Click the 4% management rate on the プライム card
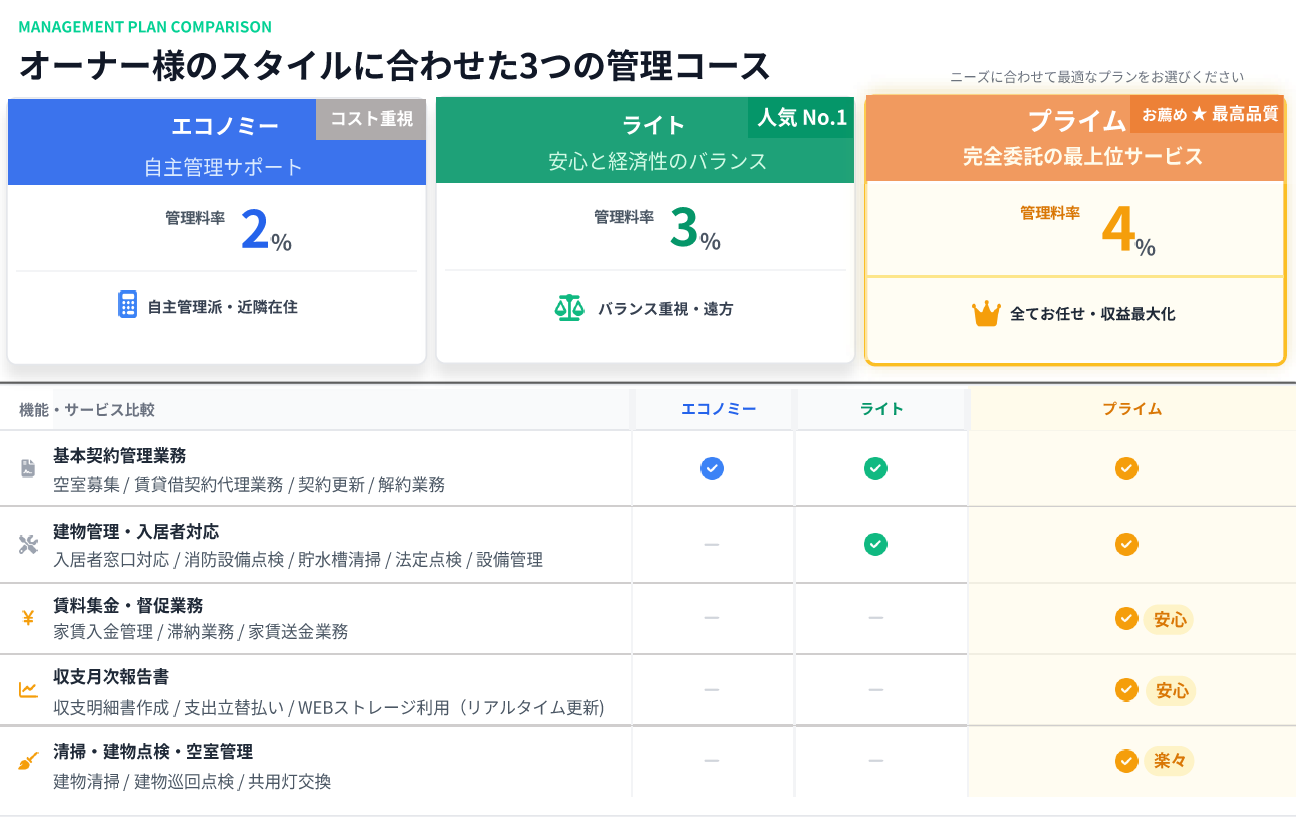This screenshot has width=1296, height=821. [x=1127, y=232]
